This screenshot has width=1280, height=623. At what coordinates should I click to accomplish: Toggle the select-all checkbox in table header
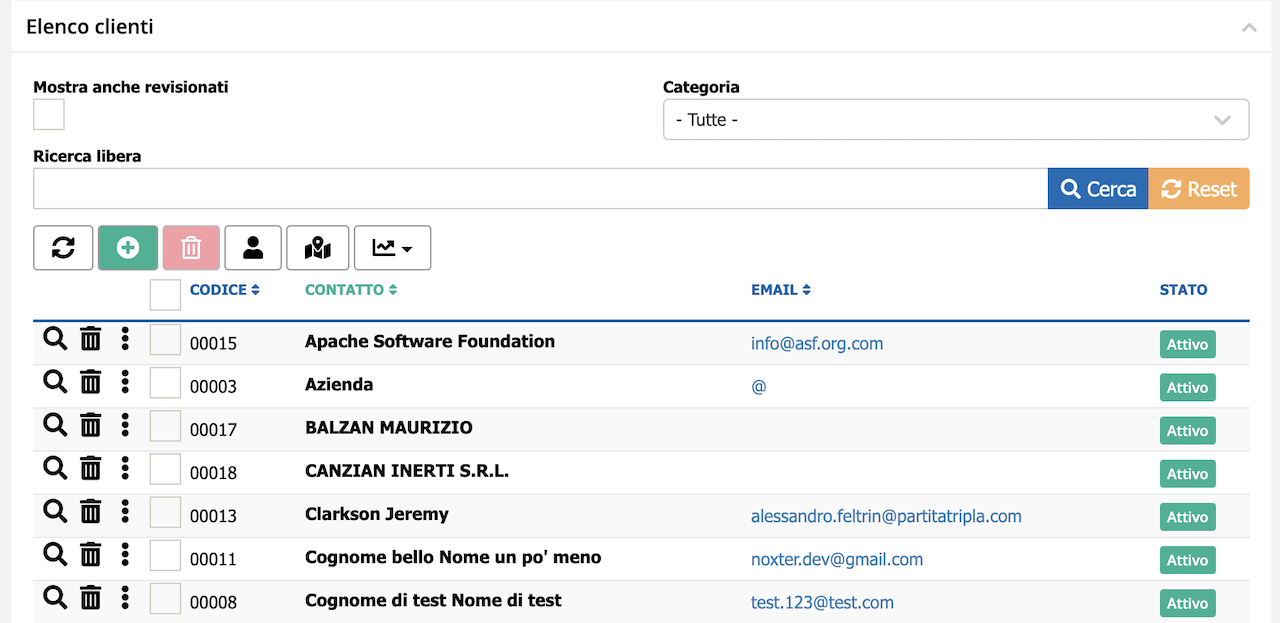[x=165, y=295]
